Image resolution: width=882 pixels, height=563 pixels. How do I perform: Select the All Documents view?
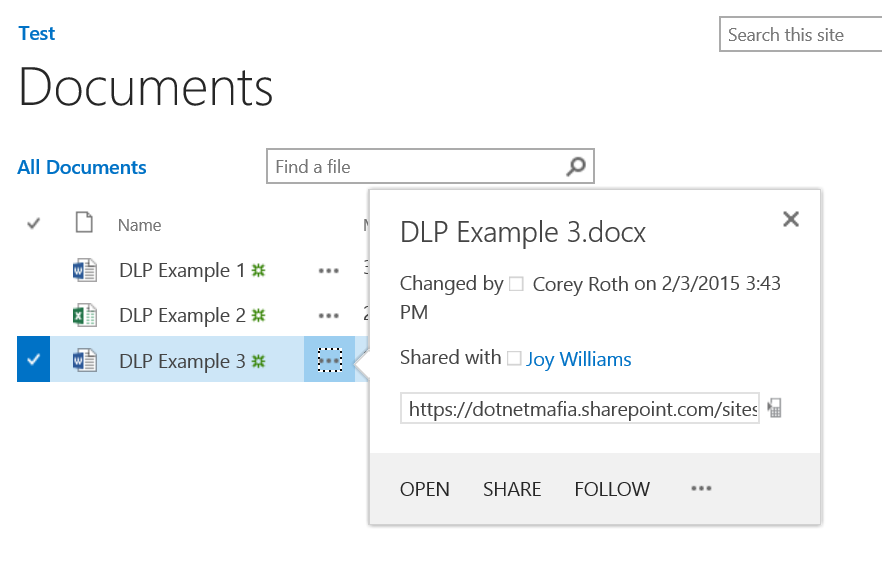coord(82,167)
